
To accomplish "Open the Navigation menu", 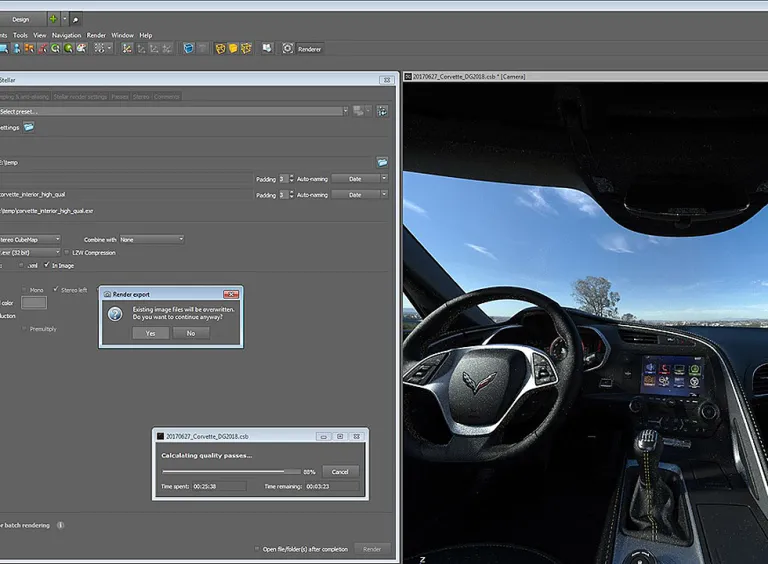I will [67, 35].
